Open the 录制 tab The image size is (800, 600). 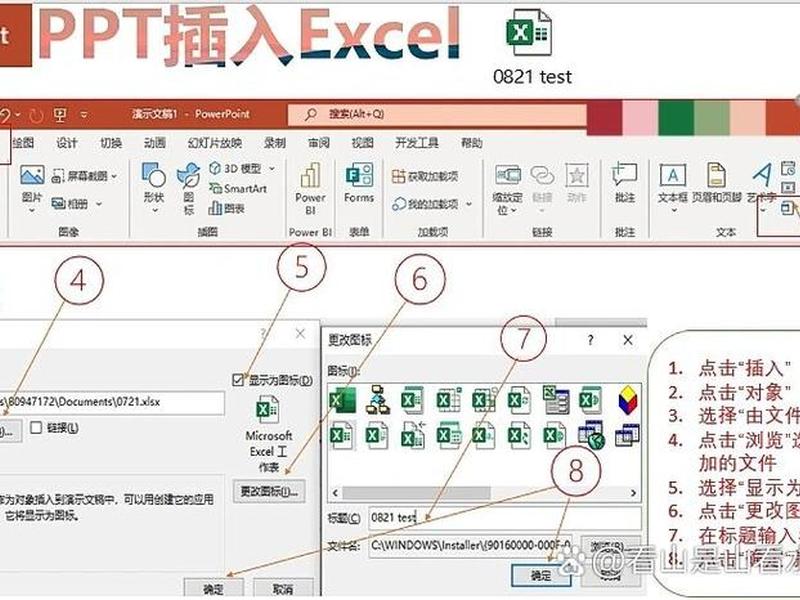coord(274,143)
